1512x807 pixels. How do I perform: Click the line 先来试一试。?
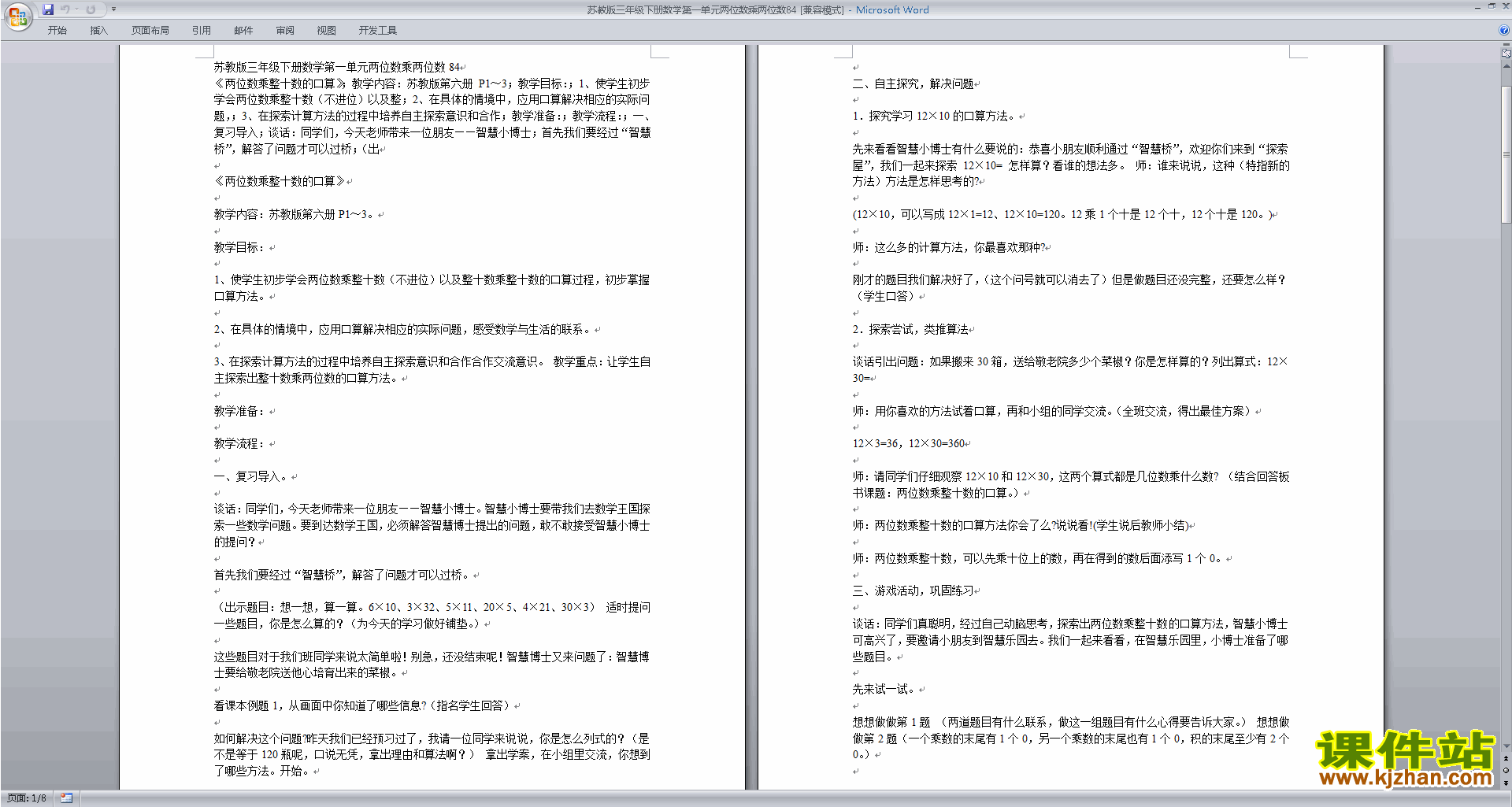click(x=885, y=690)
